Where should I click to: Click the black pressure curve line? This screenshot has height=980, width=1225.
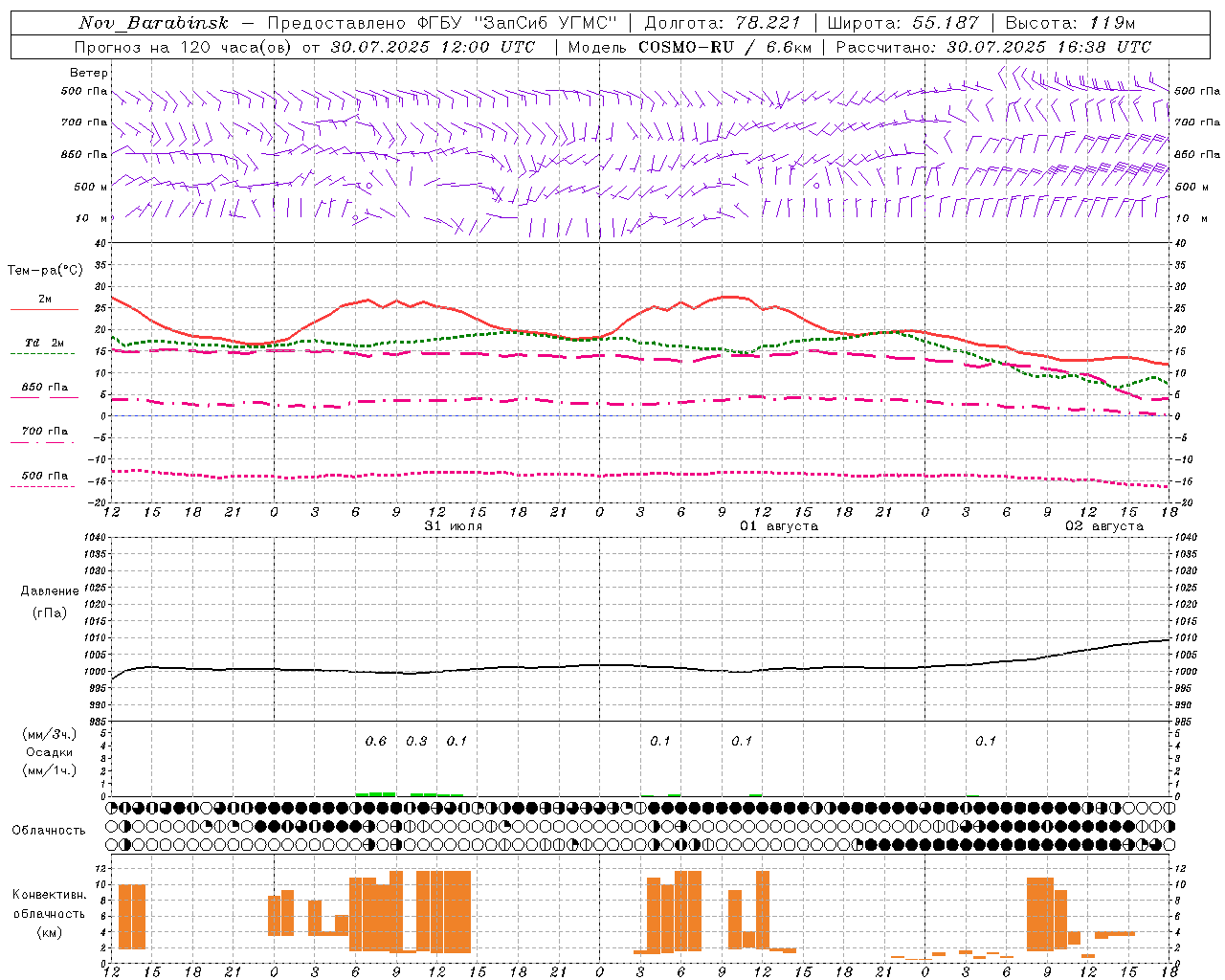click(641, 665)
